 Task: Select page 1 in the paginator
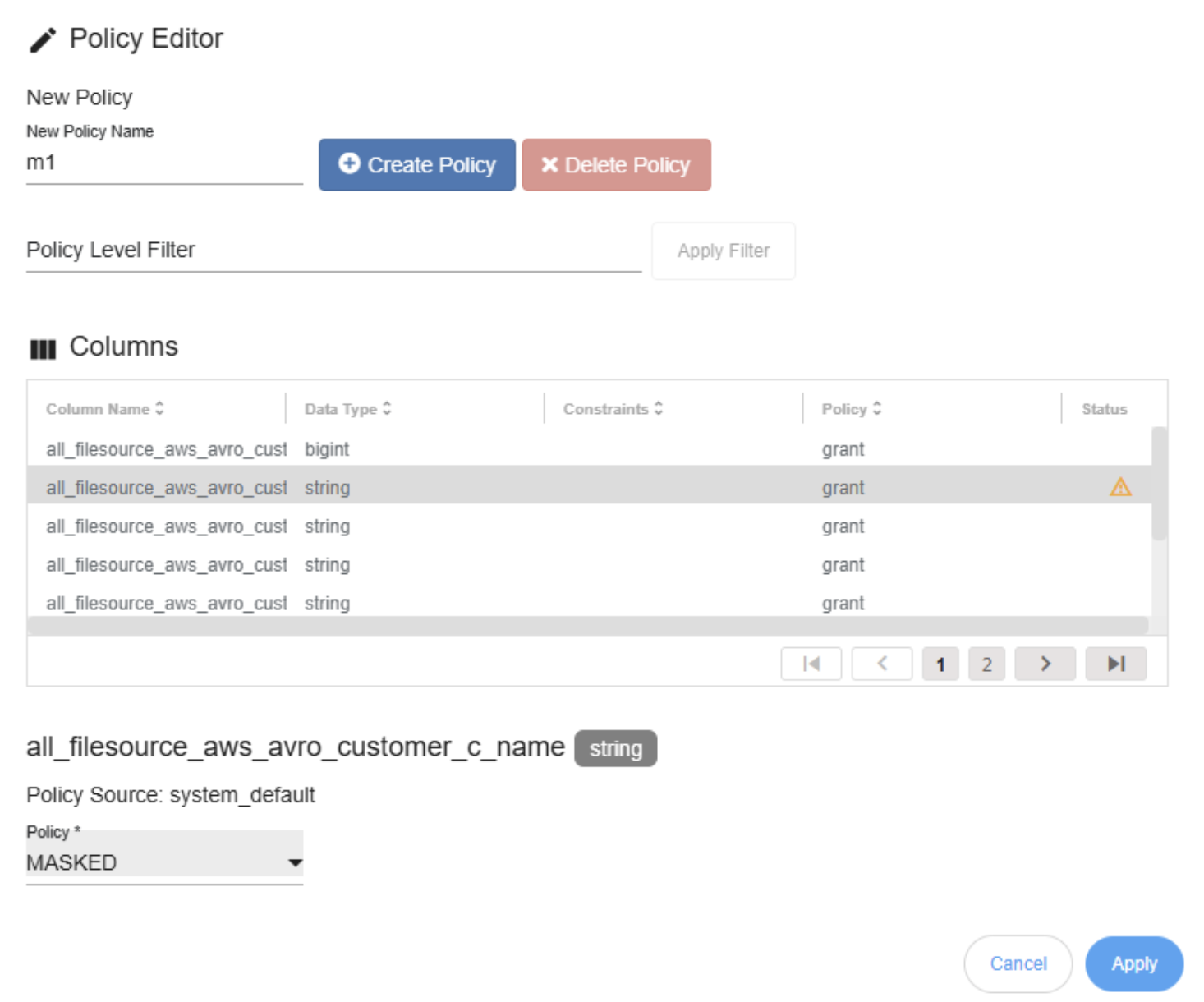point(940,664)
